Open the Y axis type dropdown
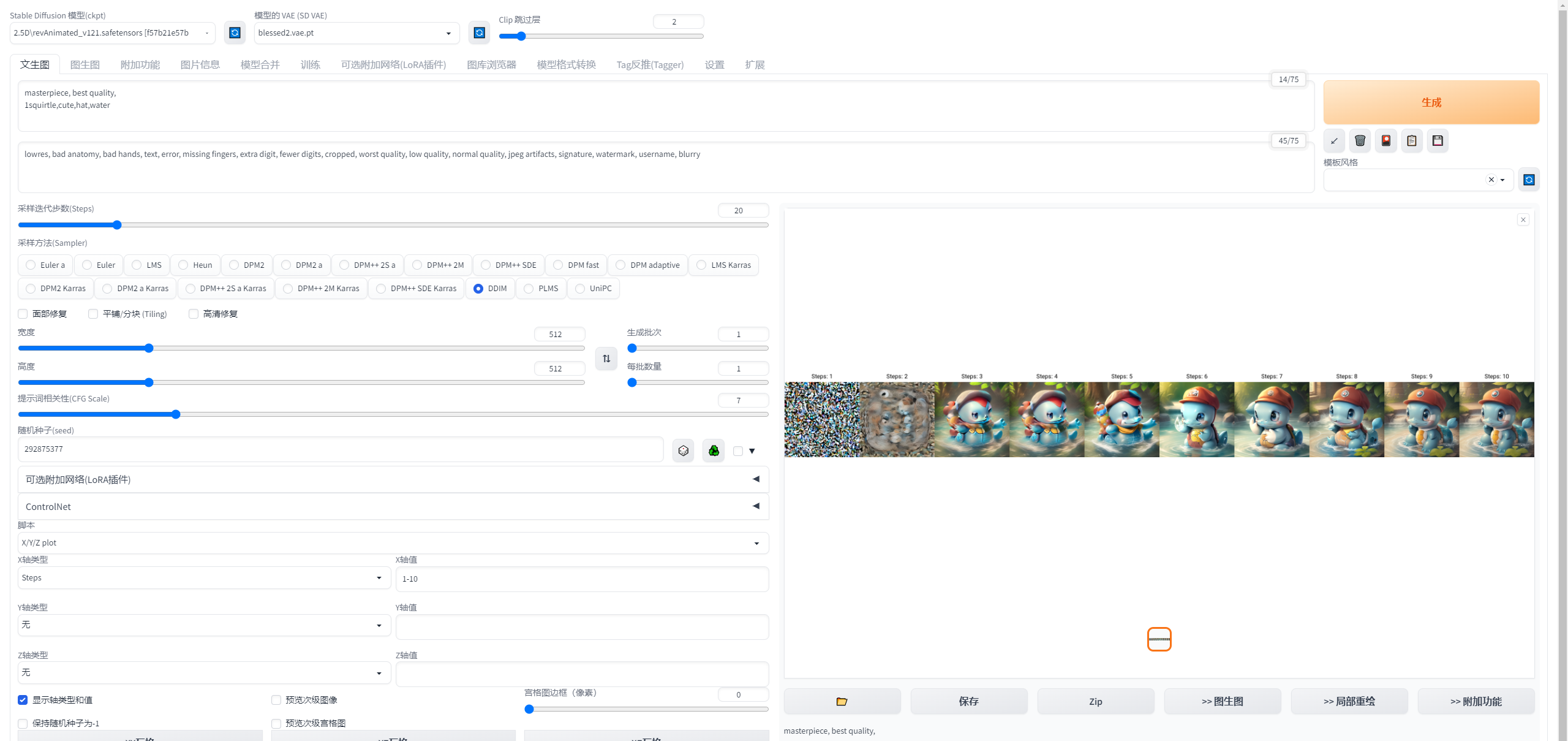Screen dimensions: 1568x741 click(x=205, y=625)
